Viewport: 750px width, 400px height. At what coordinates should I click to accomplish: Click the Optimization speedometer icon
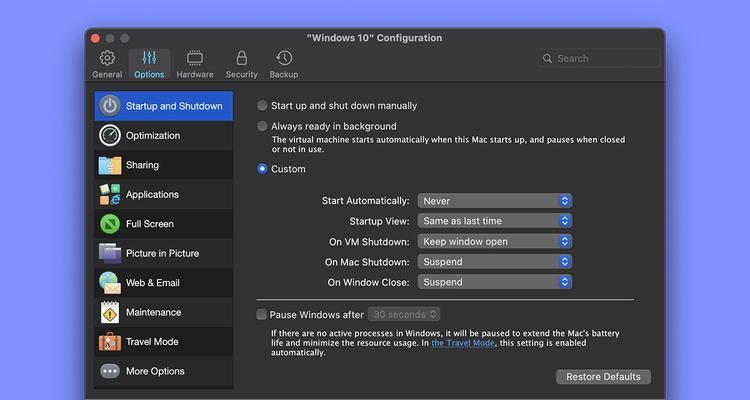(110, 135)
